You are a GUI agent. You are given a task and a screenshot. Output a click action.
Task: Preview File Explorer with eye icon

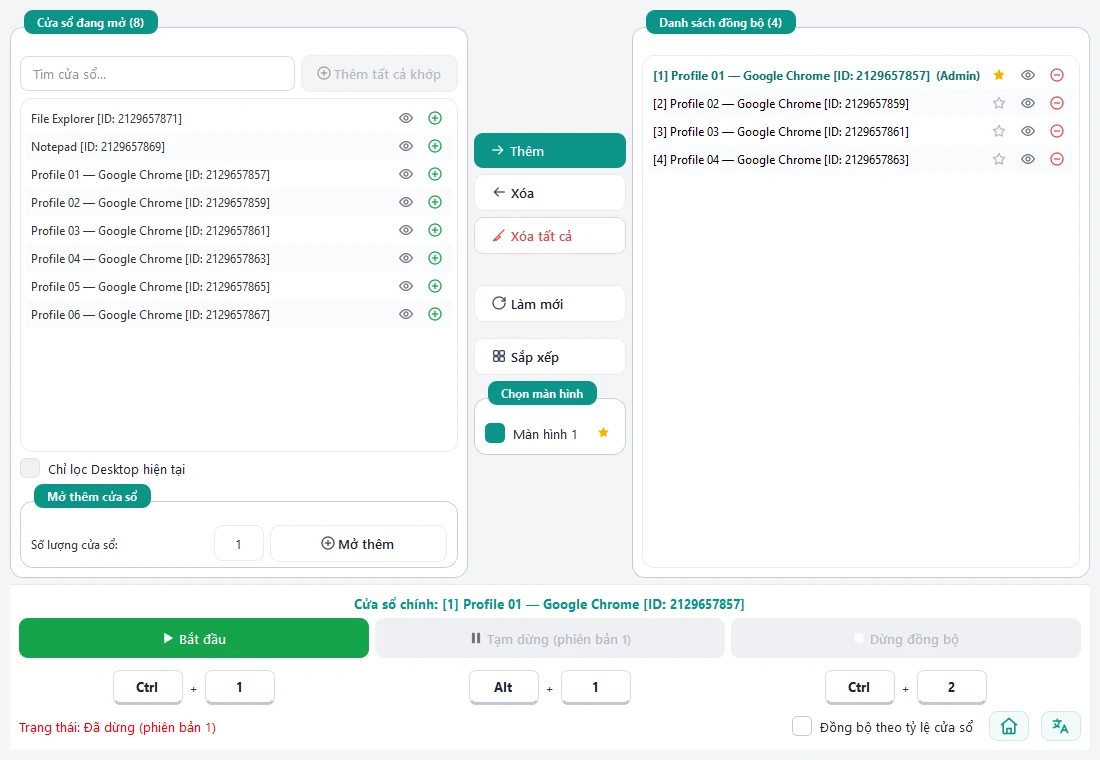pos(406,118)
